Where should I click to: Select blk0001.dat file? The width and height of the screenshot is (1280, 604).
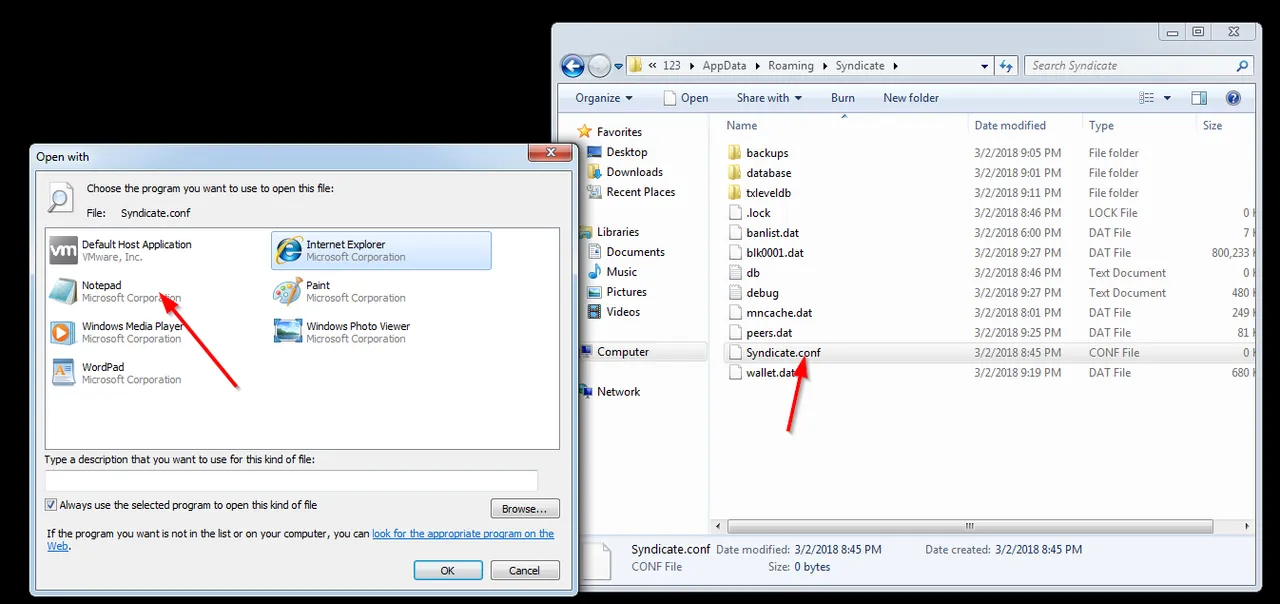[x=775, y=253]
